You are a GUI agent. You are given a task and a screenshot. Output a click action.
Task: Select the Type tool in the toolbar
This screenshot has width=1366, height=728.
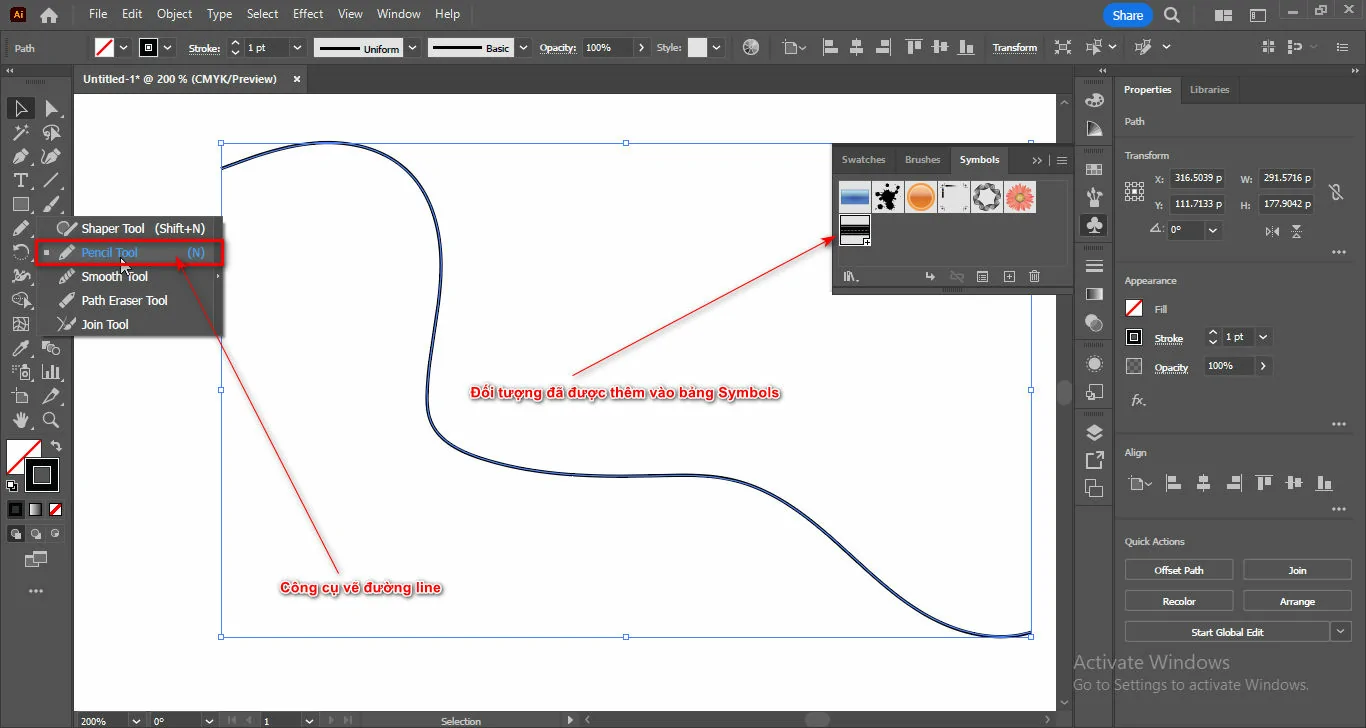point(20,180)
